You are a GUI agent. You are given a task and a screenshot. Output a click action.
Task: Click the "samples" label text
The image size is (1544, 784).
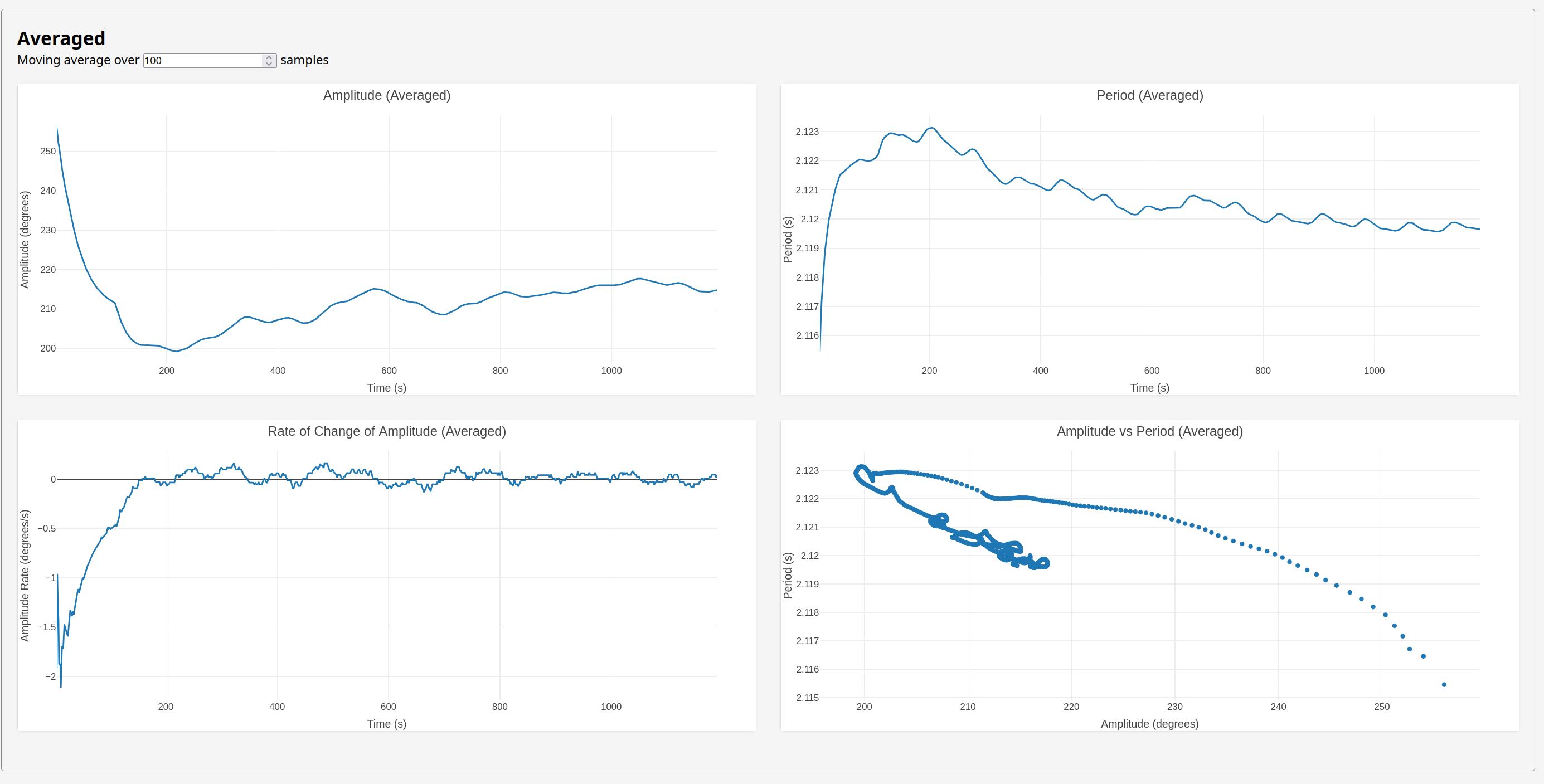pyautogui.click(x=304, y=60)
